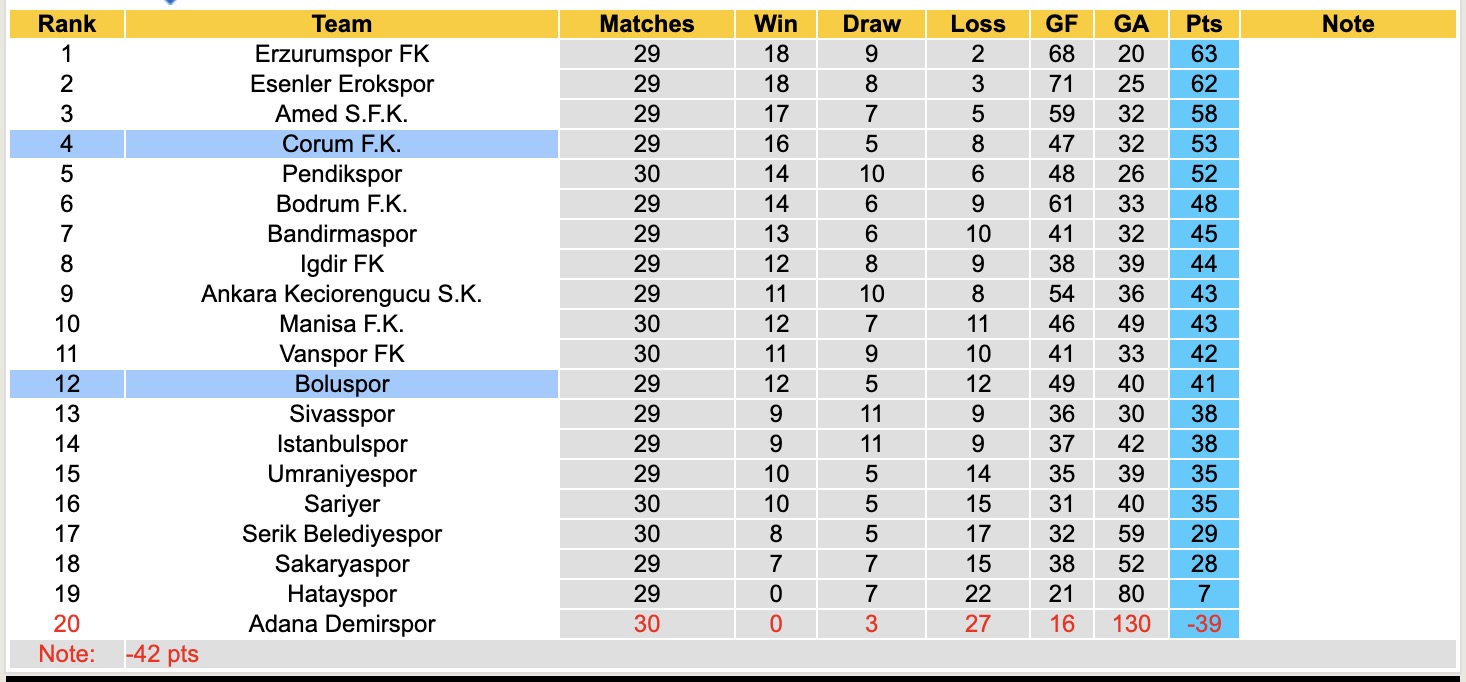1466x682 pixels.
Task: Open the Esenler Erokspor team link
Action: point(341,84)
